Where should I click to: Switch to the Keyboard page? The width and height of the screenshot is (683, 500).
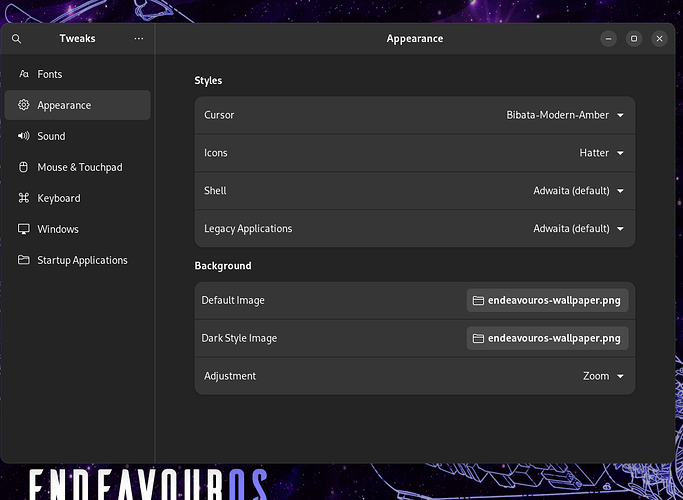click(x=78, y=198)
